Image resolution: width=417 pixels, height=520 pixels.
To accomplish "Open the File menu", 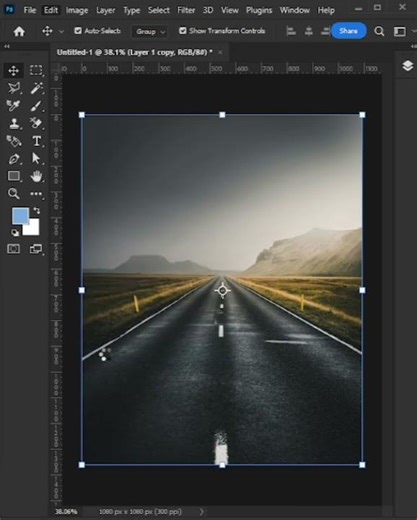I will pos(30,10).
